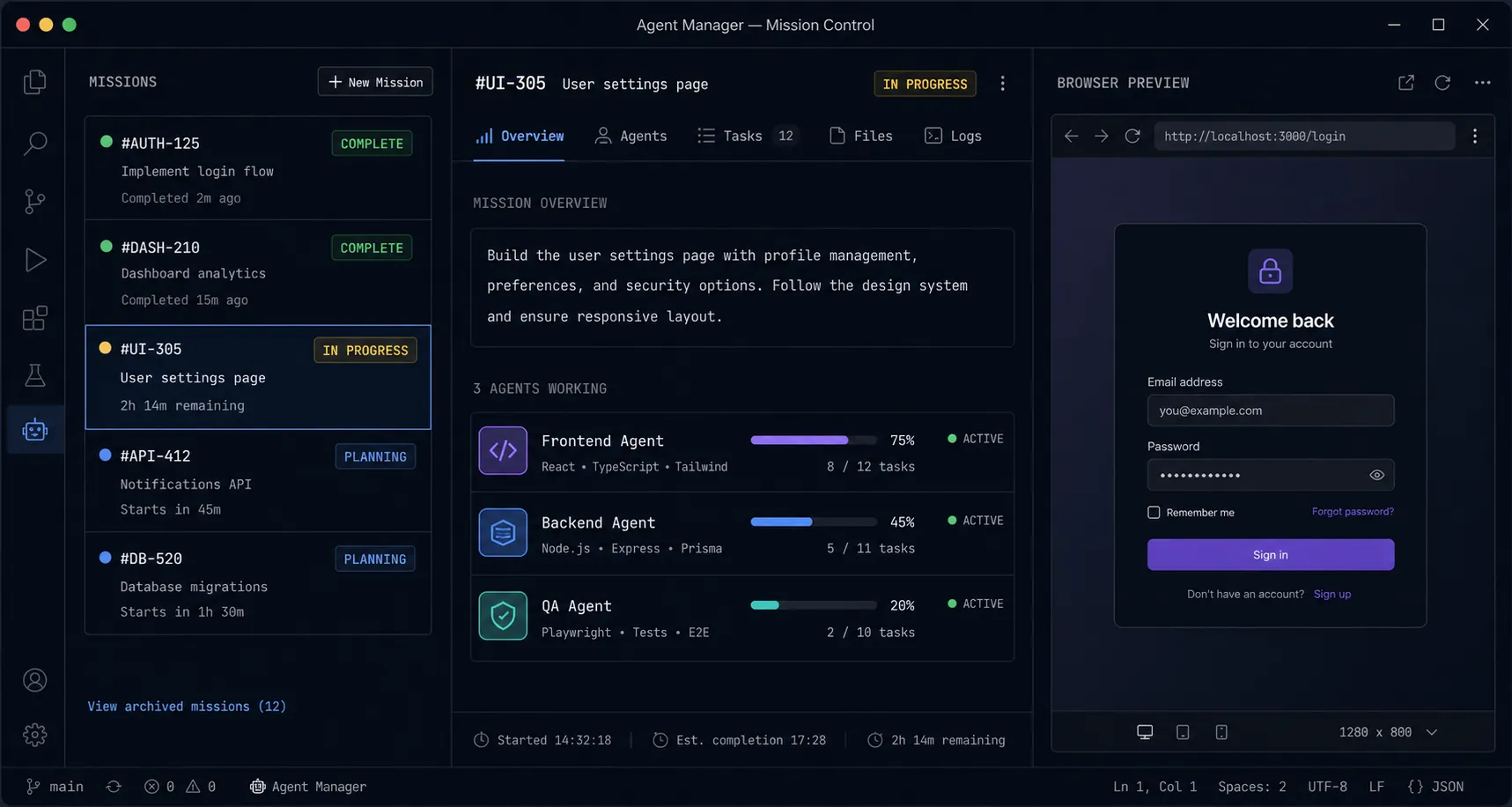The image size is (1512, 807).
Task: Open the Testing flask icon
Action: pyautogui.click(x=34, y=375)
